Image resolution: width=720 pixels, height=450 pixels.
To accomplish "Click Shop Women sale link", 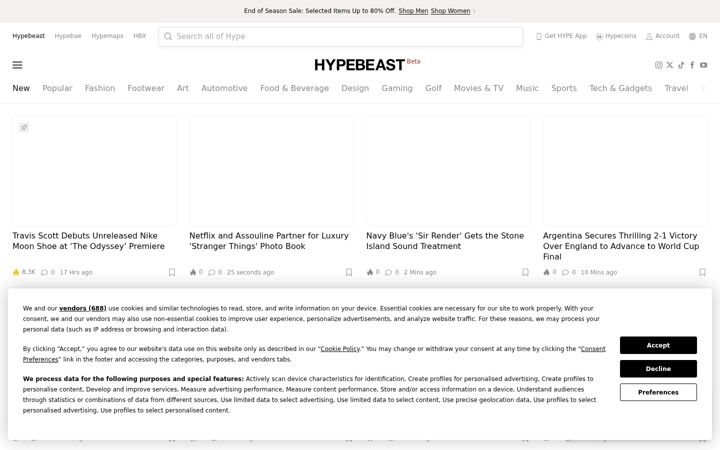I will click(x=450, y=11).
